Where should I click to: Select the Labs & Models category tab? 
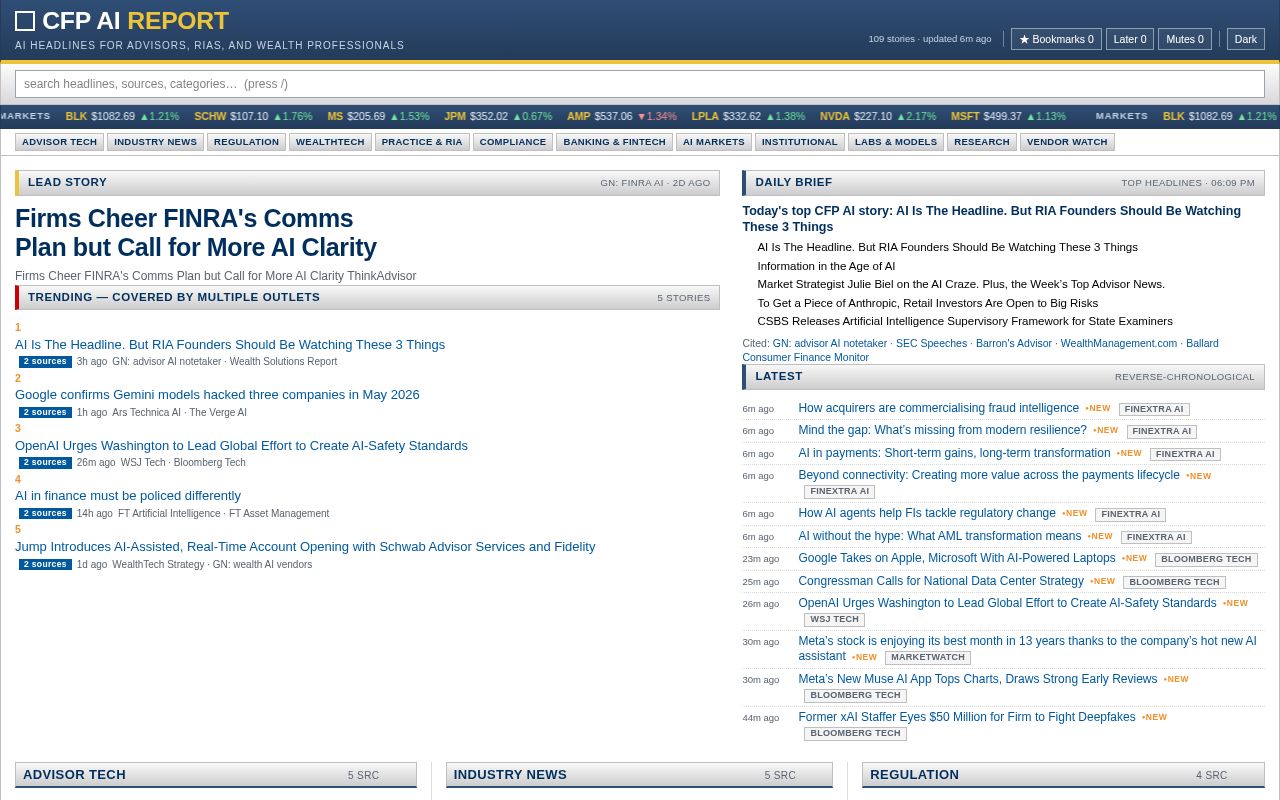coord(896,142)
